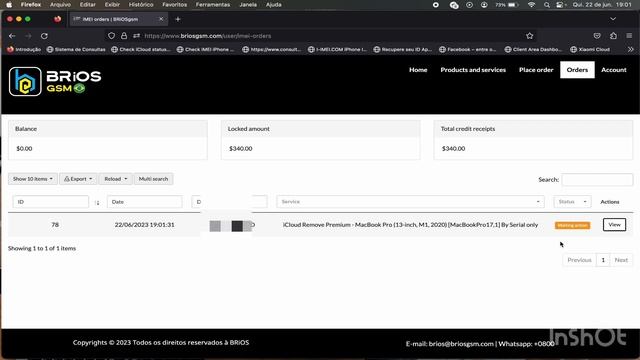Open Client Area Dashboard bookmark
Image resolution: width=640 pixels, height=360 pixels.
533,49
